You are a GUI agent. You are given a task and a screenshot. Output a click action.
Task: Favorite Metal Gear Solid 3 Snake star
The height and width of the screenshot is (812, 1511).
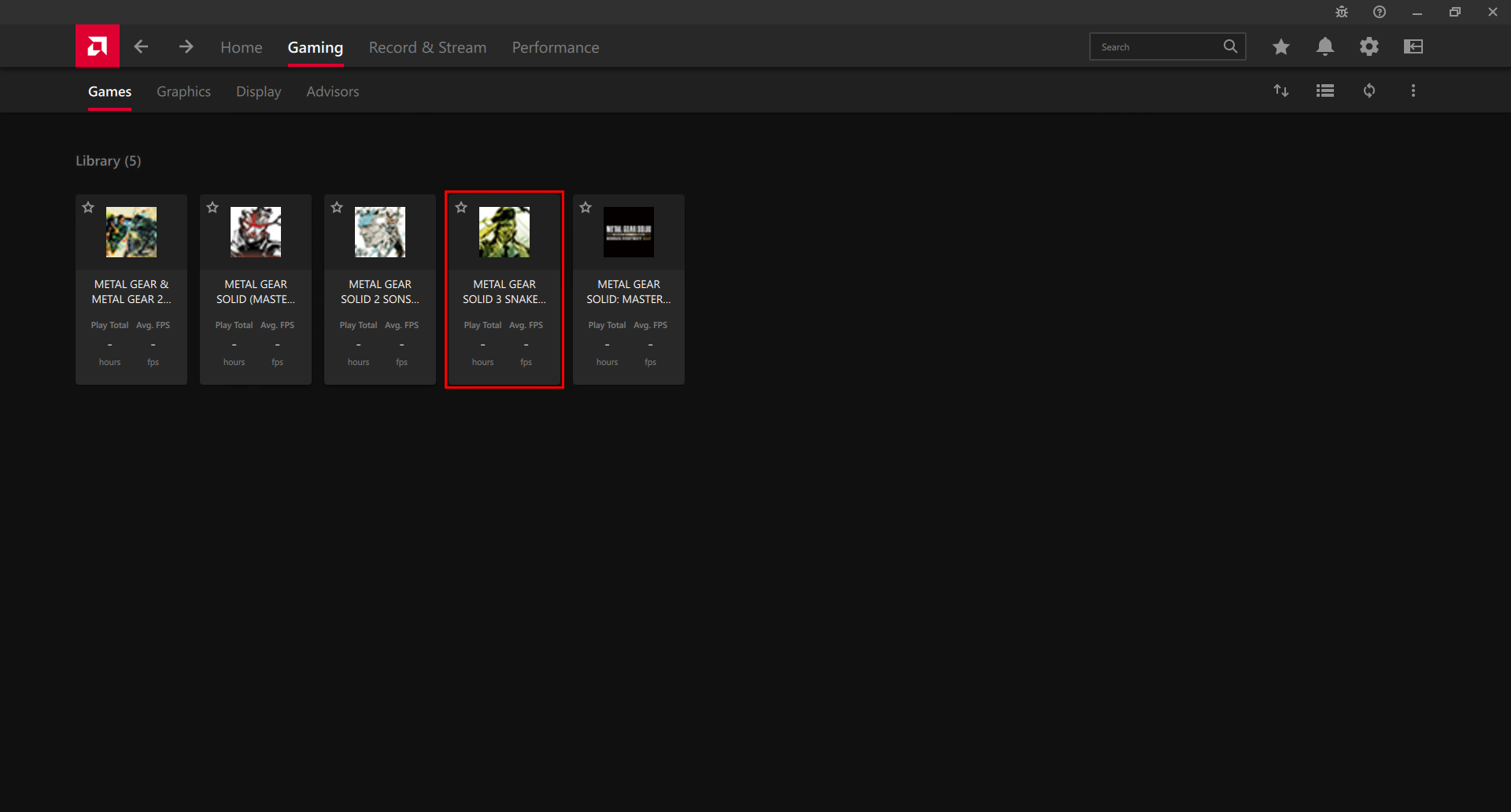[x=461, y=208]
